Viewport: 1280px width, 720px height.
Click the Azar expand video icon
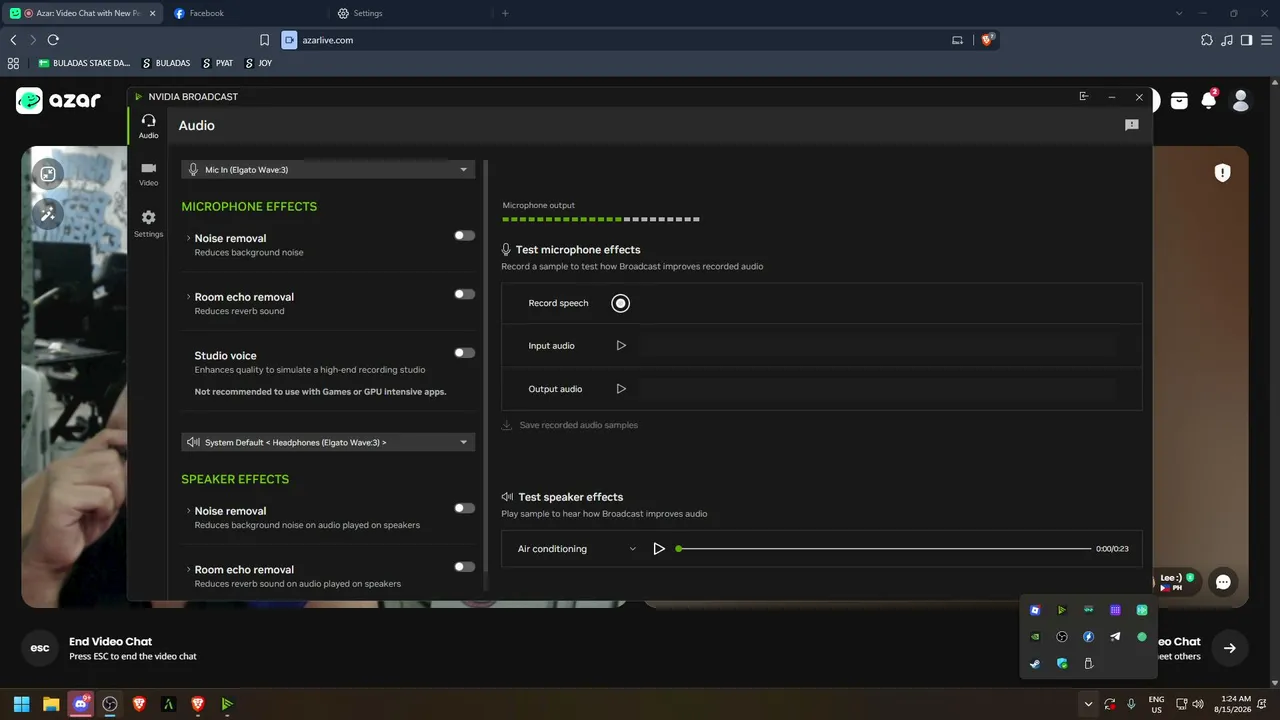[x=48, y=174]
